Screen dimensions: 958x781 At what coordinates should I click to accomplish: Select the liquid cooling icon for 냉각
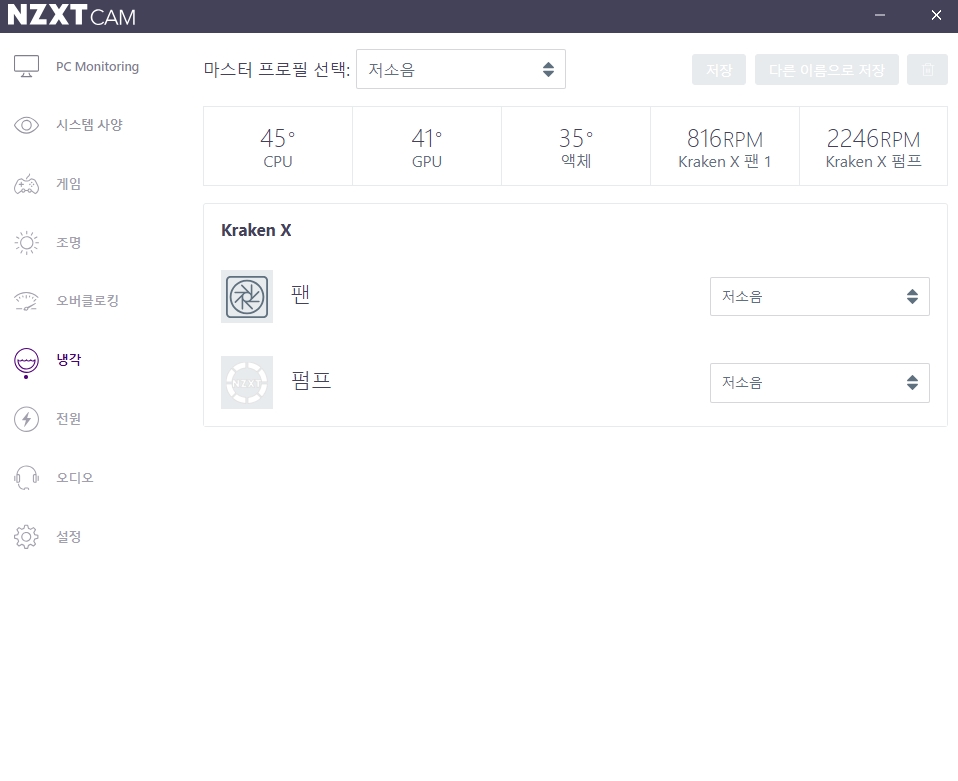click(x=26, y=361)
